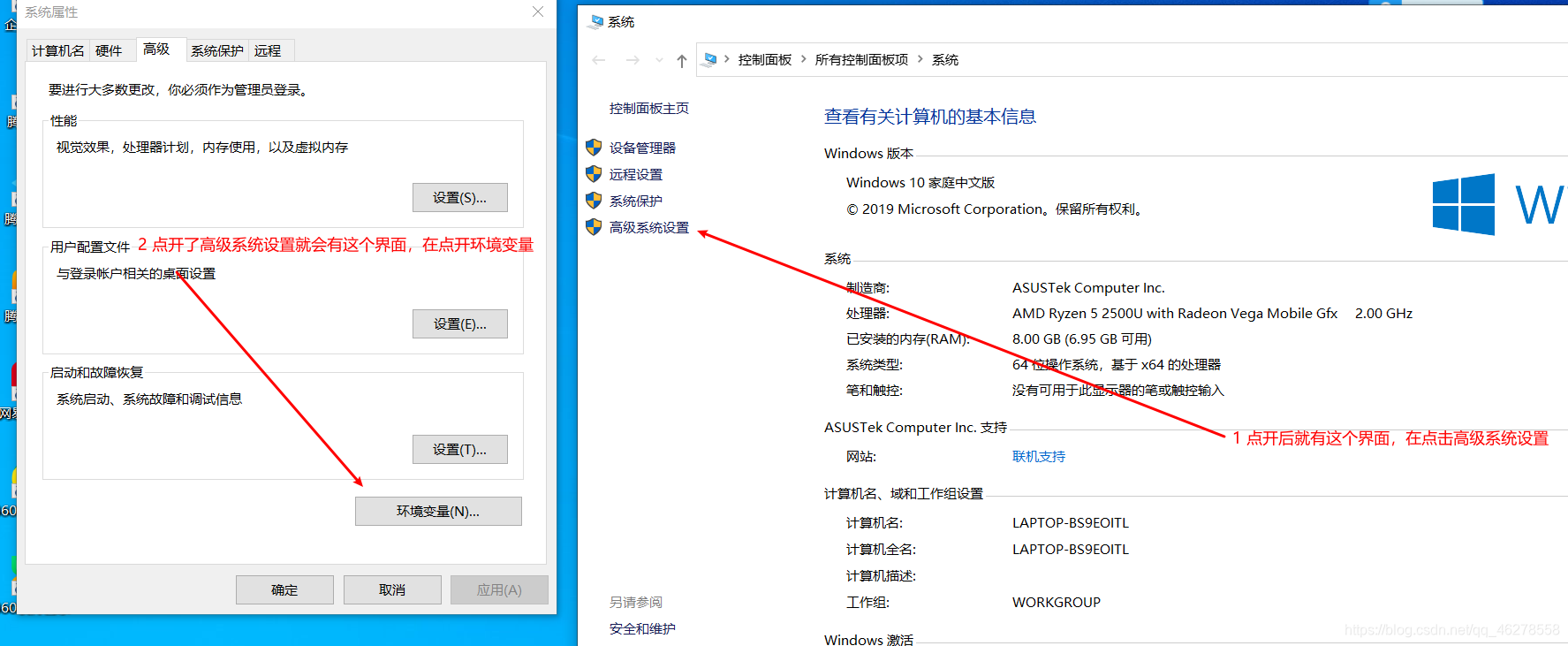
Task: Close the 系统属性 dialog
Action: (x=537, y=11)
